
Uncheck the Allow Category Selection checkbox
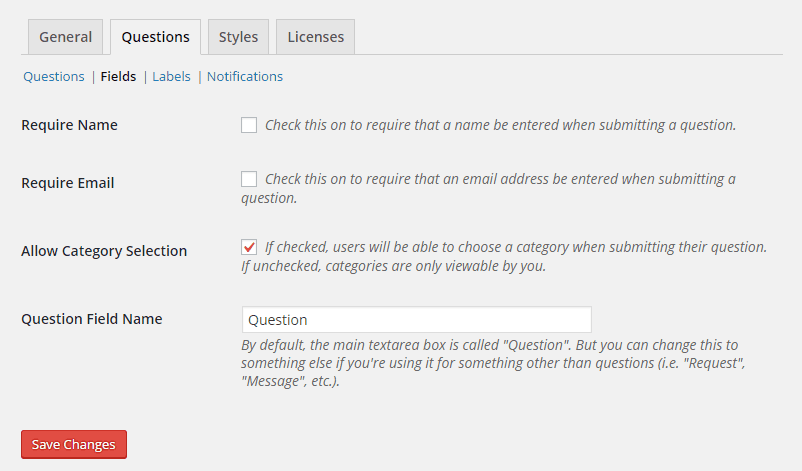pos(249,247)
